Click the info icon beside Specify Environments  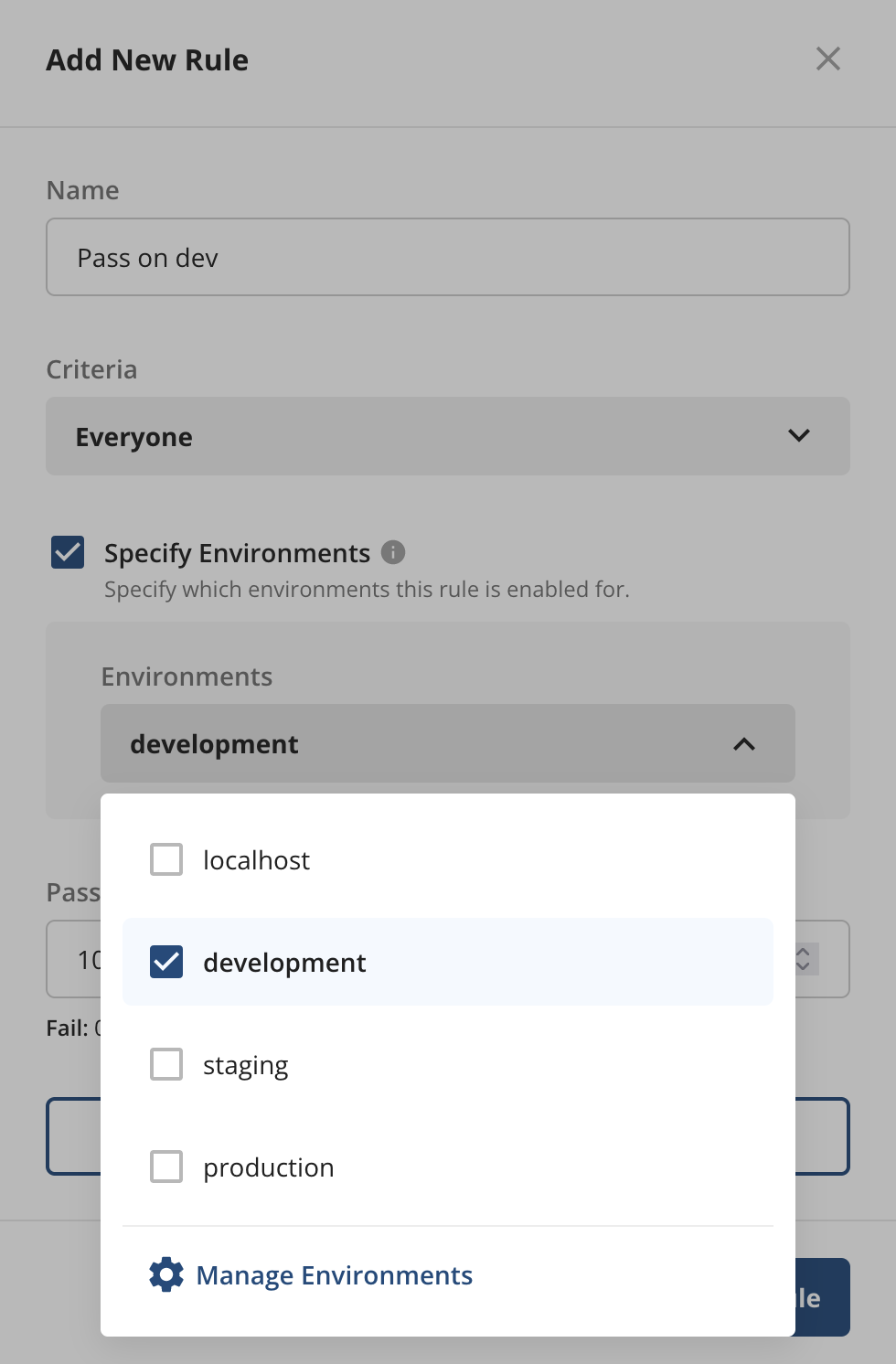[393, 552]
